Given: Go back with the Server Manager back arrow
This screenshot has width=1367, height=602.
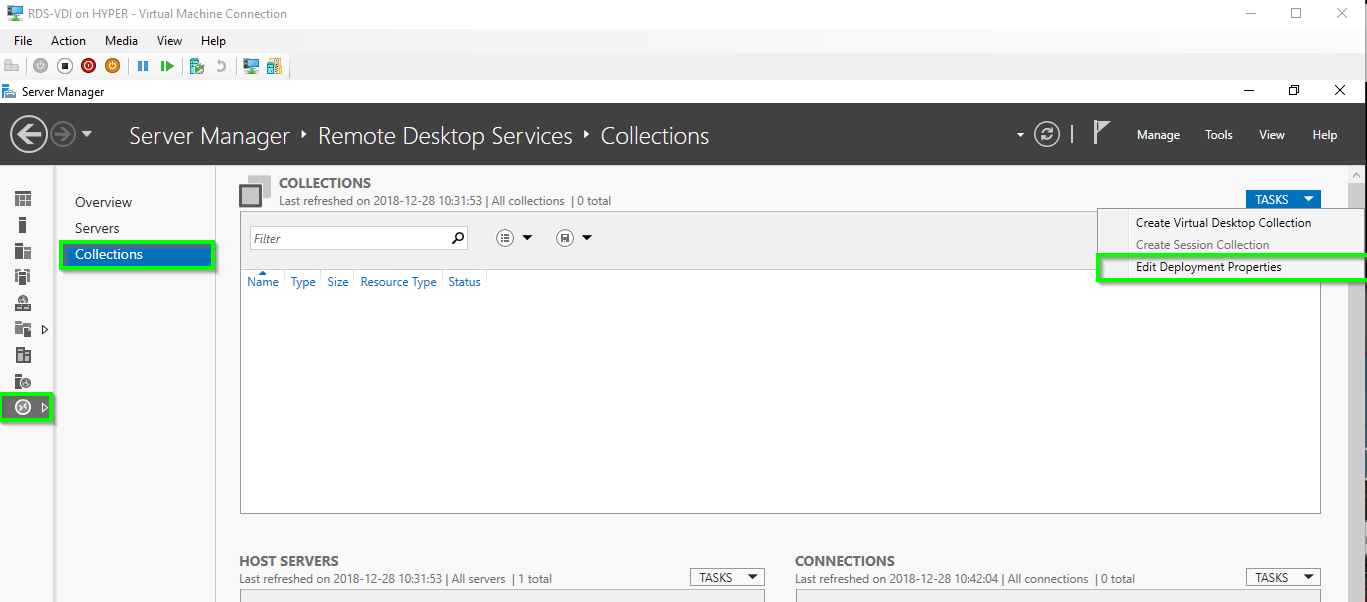Looking at the screenshot, I should tap(29, 134).
